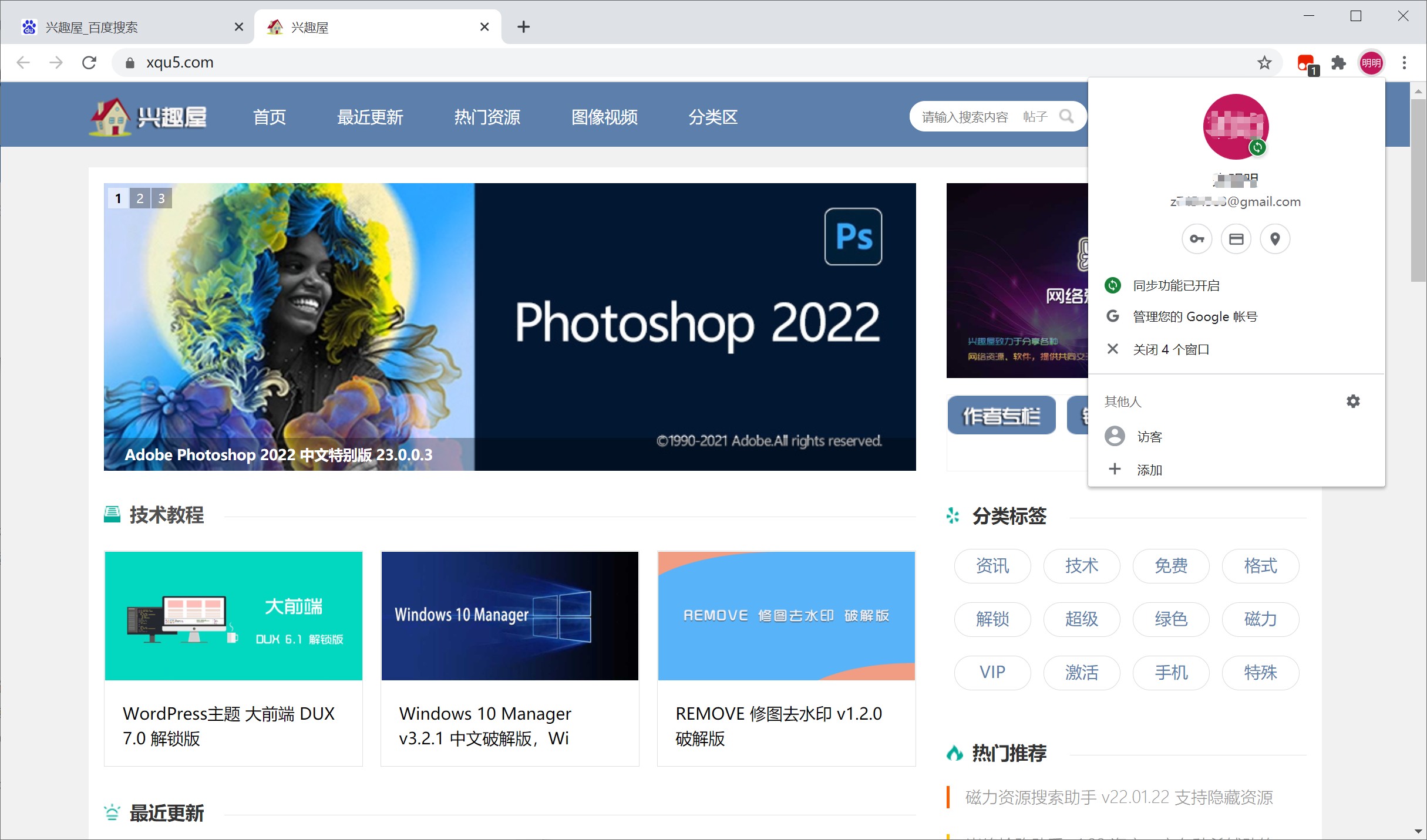Click the 作者专栏 button

[1001, 416]
